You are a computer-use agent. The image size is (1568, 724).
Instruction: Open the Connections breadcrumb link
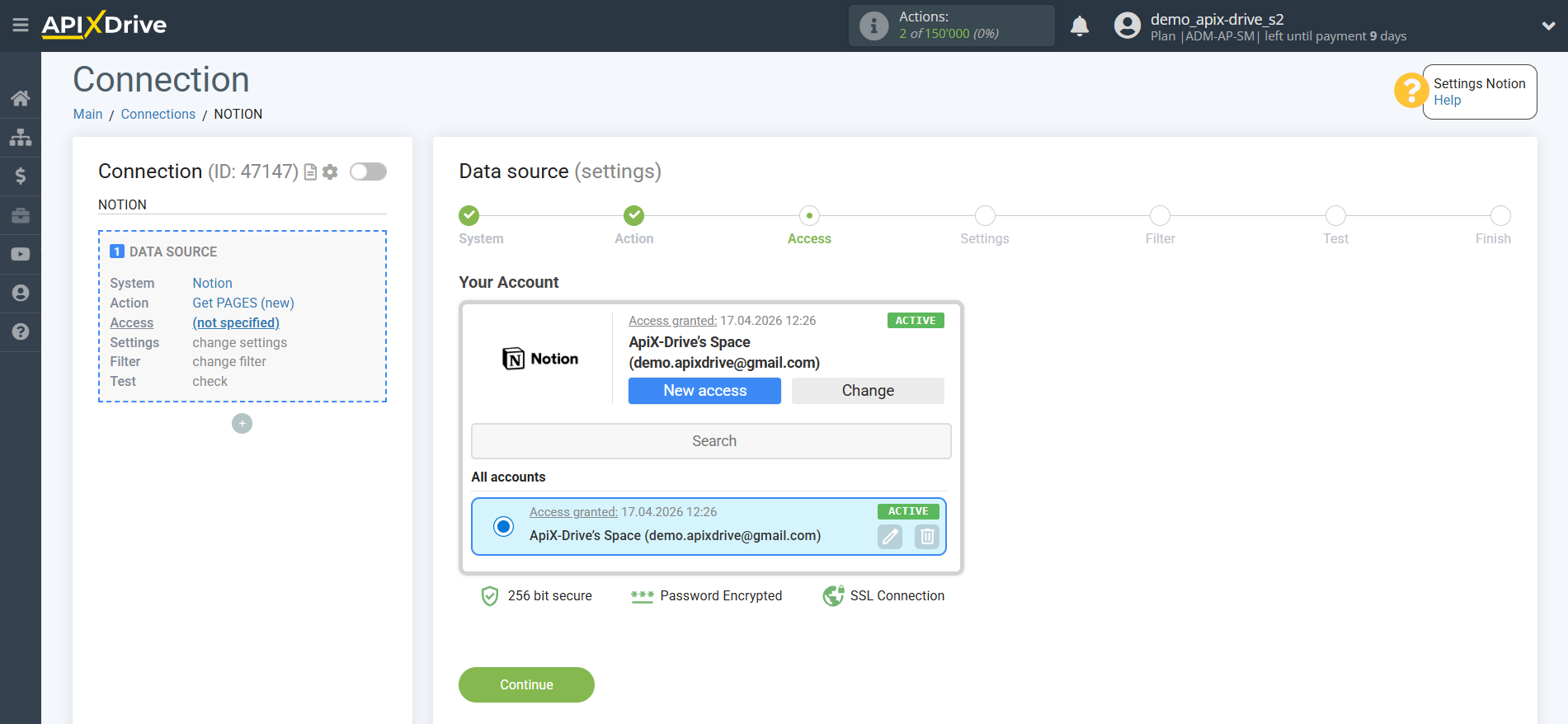(158, 114)
